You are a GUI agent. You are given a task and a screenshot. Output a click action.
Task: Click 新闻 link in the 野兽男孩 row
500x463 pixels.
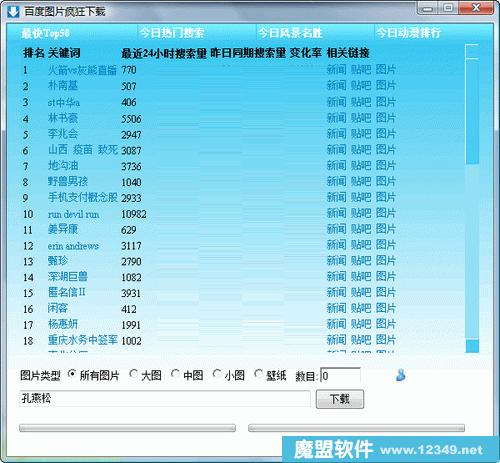point(336,181)
